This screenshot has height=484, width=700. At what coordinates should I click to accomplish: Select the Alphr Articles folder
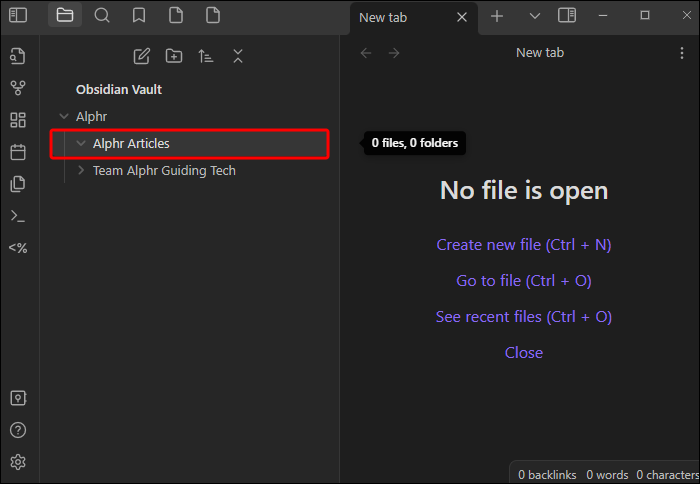[x=131, y=144]
